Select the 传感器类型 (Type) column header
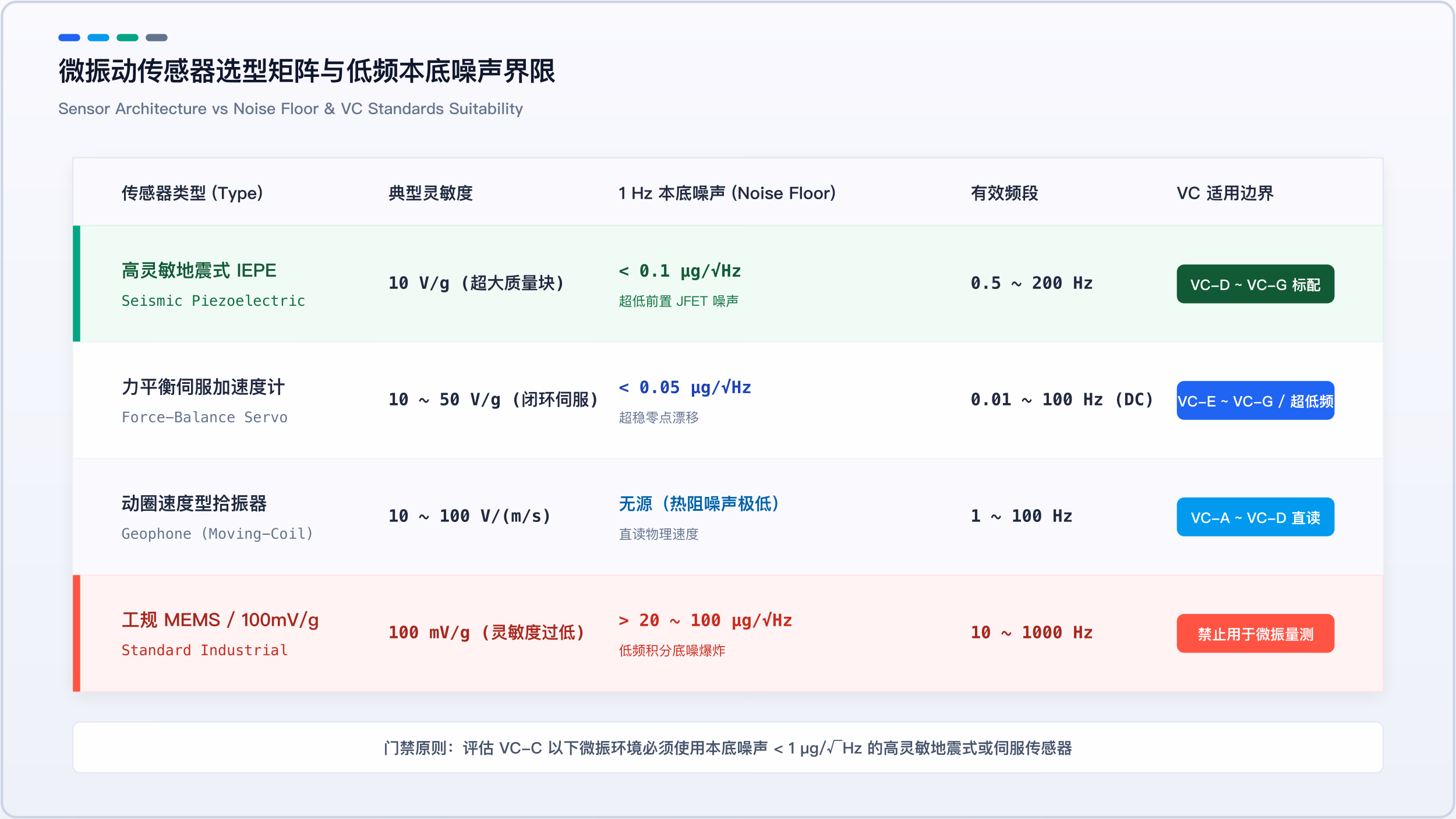 192,193
